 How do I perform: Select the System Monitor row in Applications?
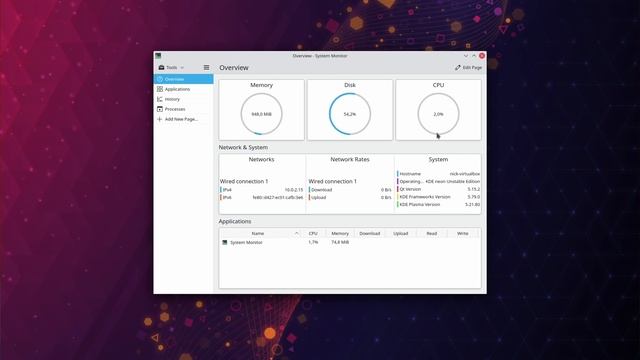tap(350, 242)
